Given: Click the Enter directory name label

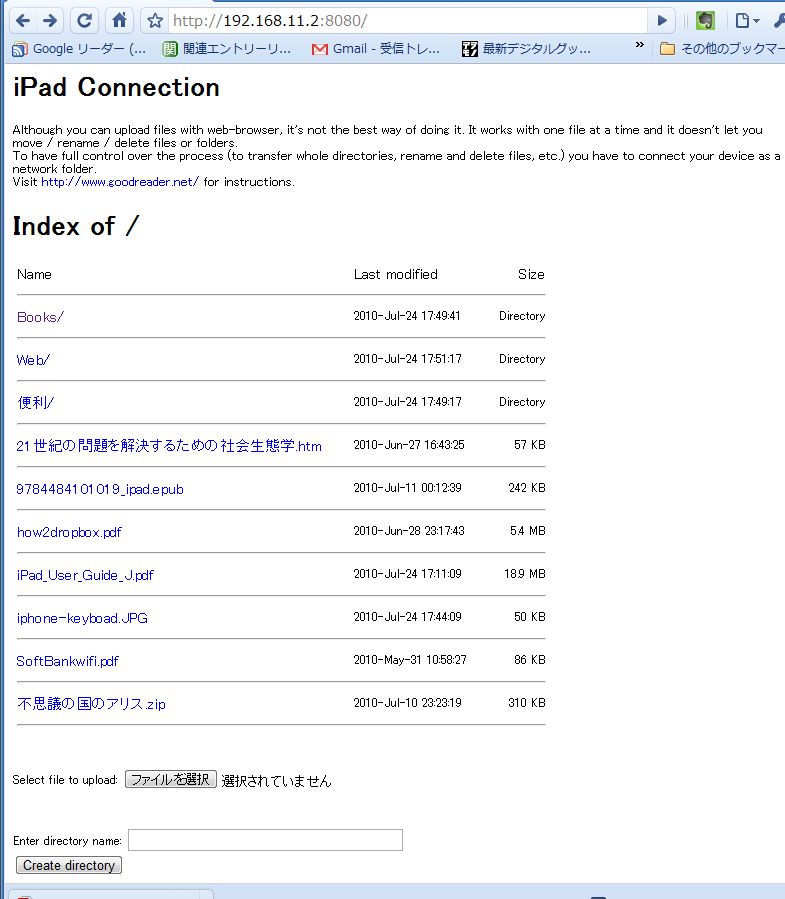Looking at the screenshot, I should tap(67, 841).
